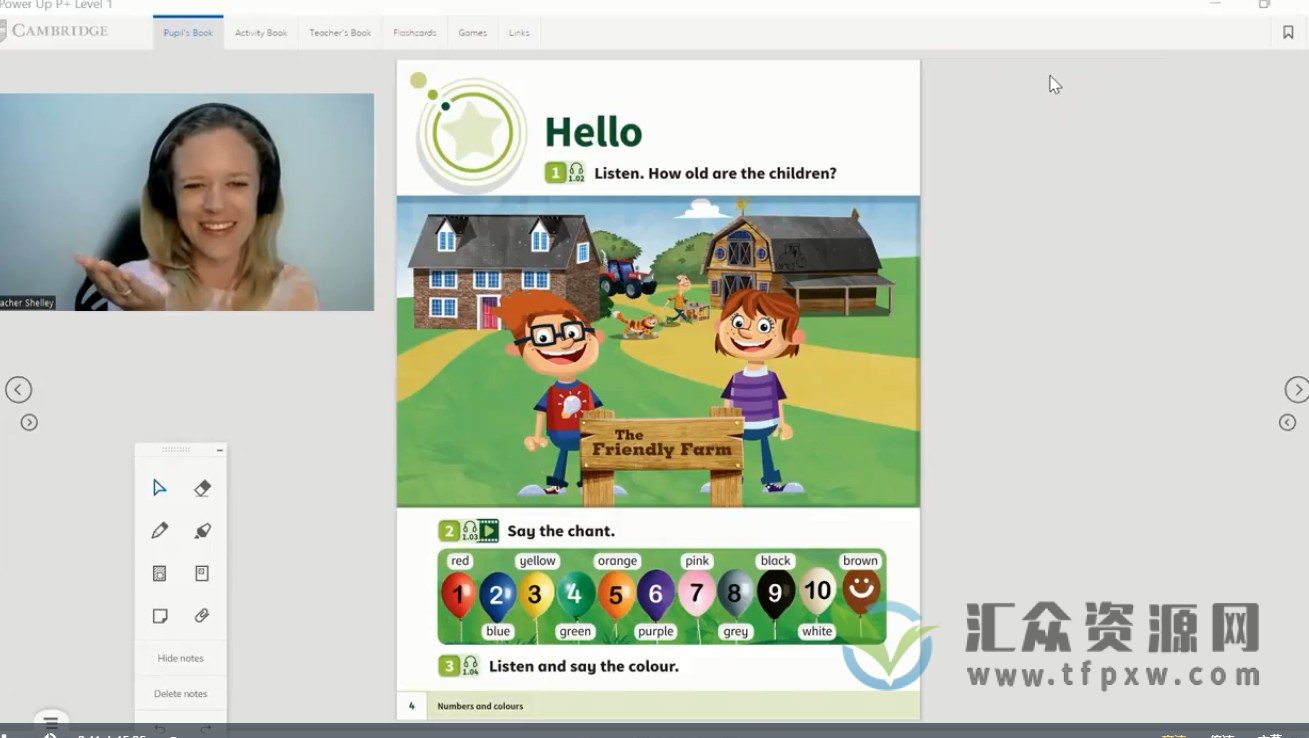
Task: Select the Pencil drawing tool
Action: pyautogui.click(x=159, y=531)
